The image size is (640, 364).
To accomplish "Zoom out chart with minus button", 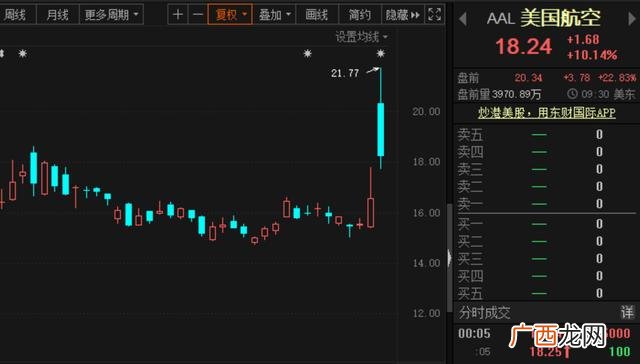I will point(198,15).
